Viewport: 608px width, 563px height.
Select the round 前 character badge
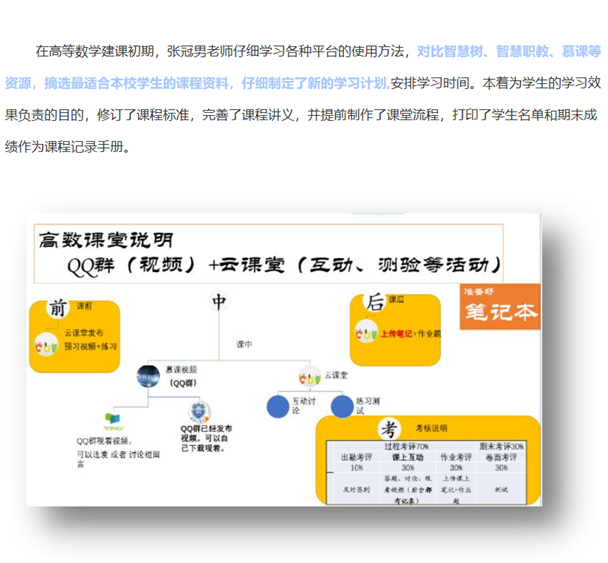(x=58, y=308)
